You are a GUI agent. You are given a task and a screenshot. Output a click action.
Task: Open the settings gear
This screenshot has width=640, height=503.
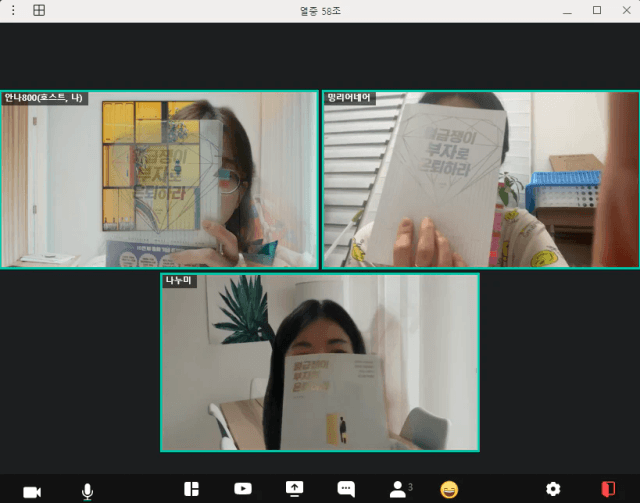click(x=553, y=489)
